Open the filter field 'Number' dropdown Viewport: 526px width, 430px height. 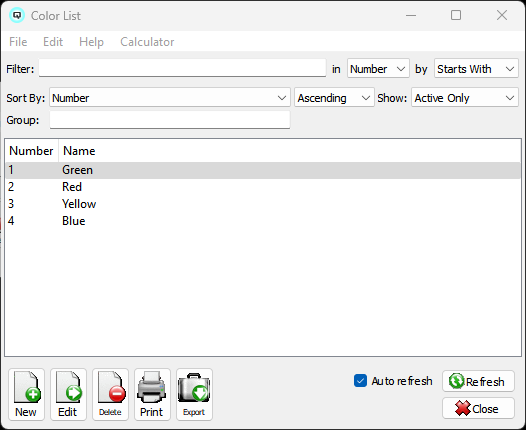coord(378,68)
